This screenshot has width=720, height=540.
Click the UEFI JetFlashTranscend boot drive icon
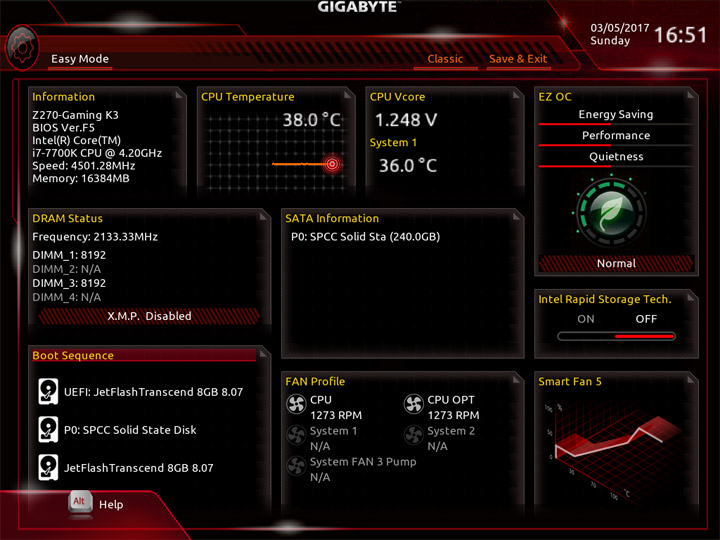48,392
